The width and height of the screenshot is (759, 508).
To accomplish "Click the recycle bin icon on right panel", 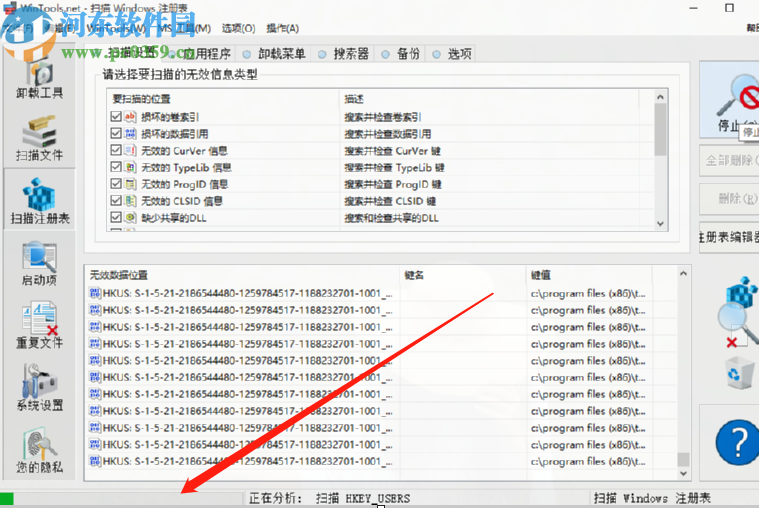I will (740, 372).
